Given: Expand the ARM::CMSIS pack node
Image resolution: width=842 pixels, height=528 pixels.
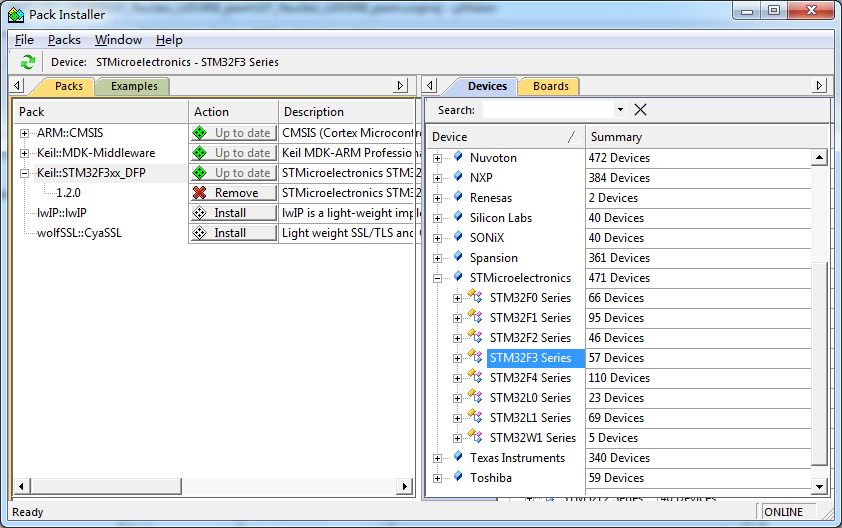Looking at the screenshot, I should (x=24, y=133).
